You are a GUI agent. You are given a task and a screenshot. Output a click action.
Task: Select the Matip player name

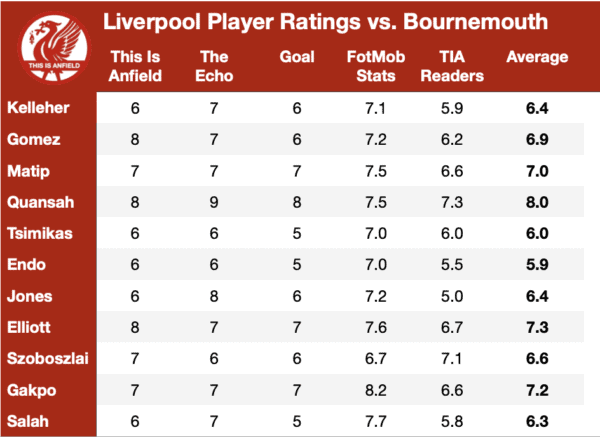click(28, 171)
